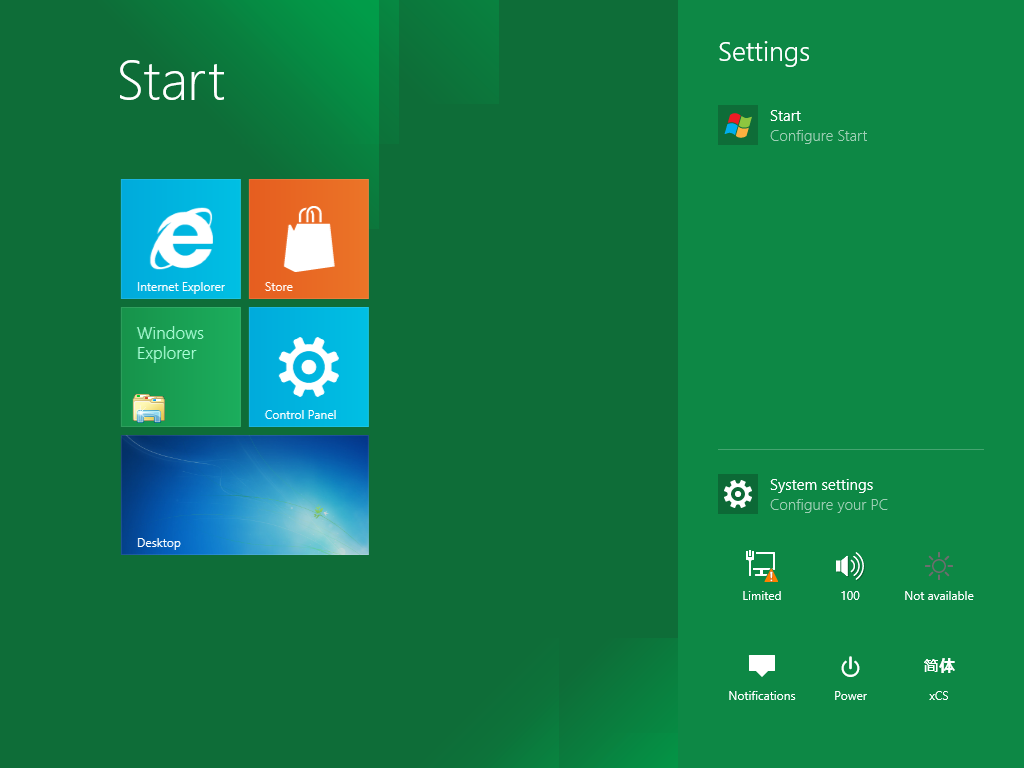Open the Power options menu
Viewport: 1024px width, 768px height.
click(x=850, y=677)
